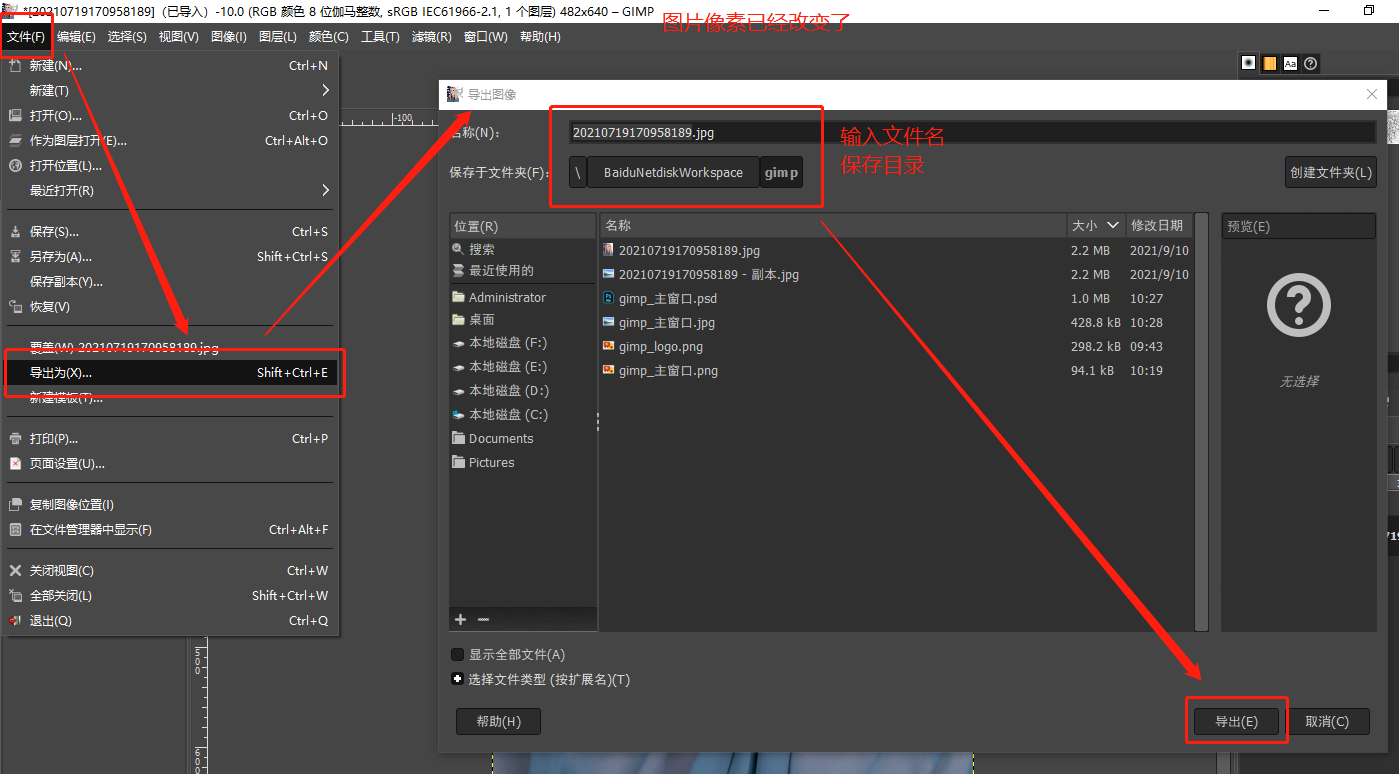The image size is (1399, 774).
Task: Click the gimp path folder button
Action: tap(781, 173)
